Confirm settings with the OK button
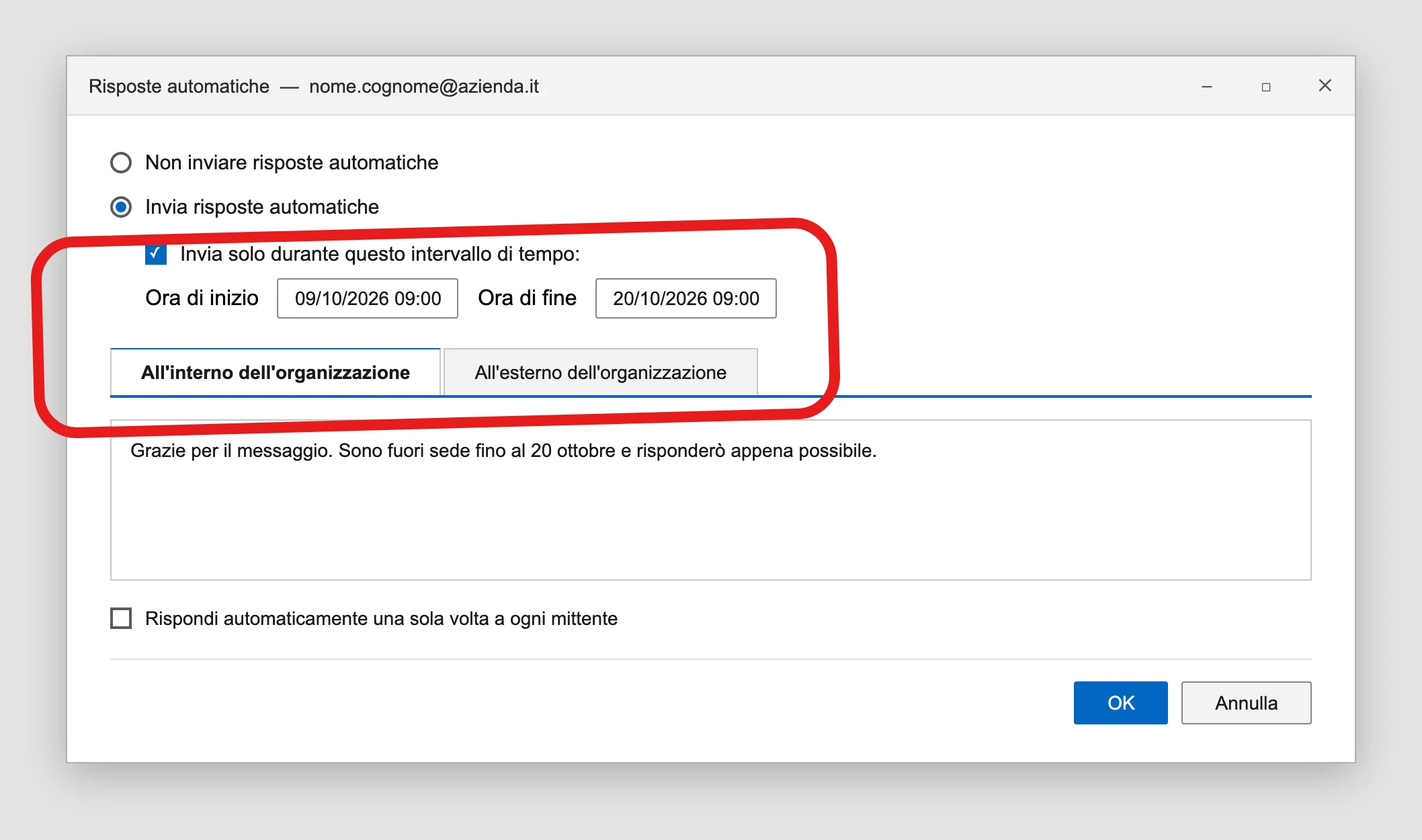This screenshot has height=840, width=1422. tap(1121, 703)
